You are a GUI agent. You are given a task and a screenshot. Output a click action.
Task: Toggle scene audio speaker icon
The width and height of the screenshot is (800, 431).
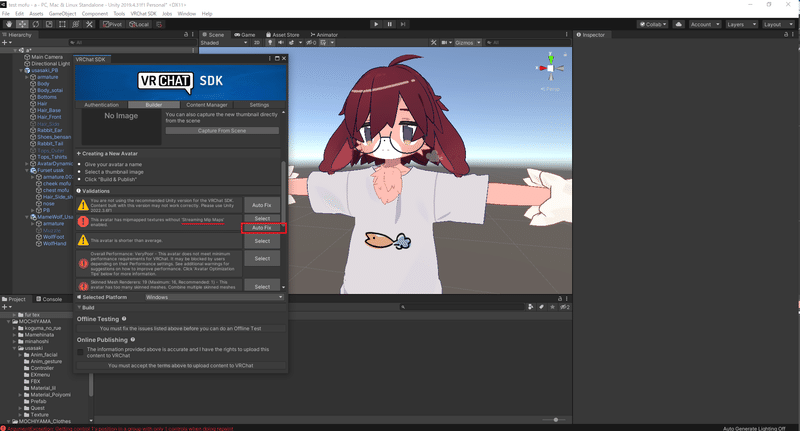click(x=281, y=42)
